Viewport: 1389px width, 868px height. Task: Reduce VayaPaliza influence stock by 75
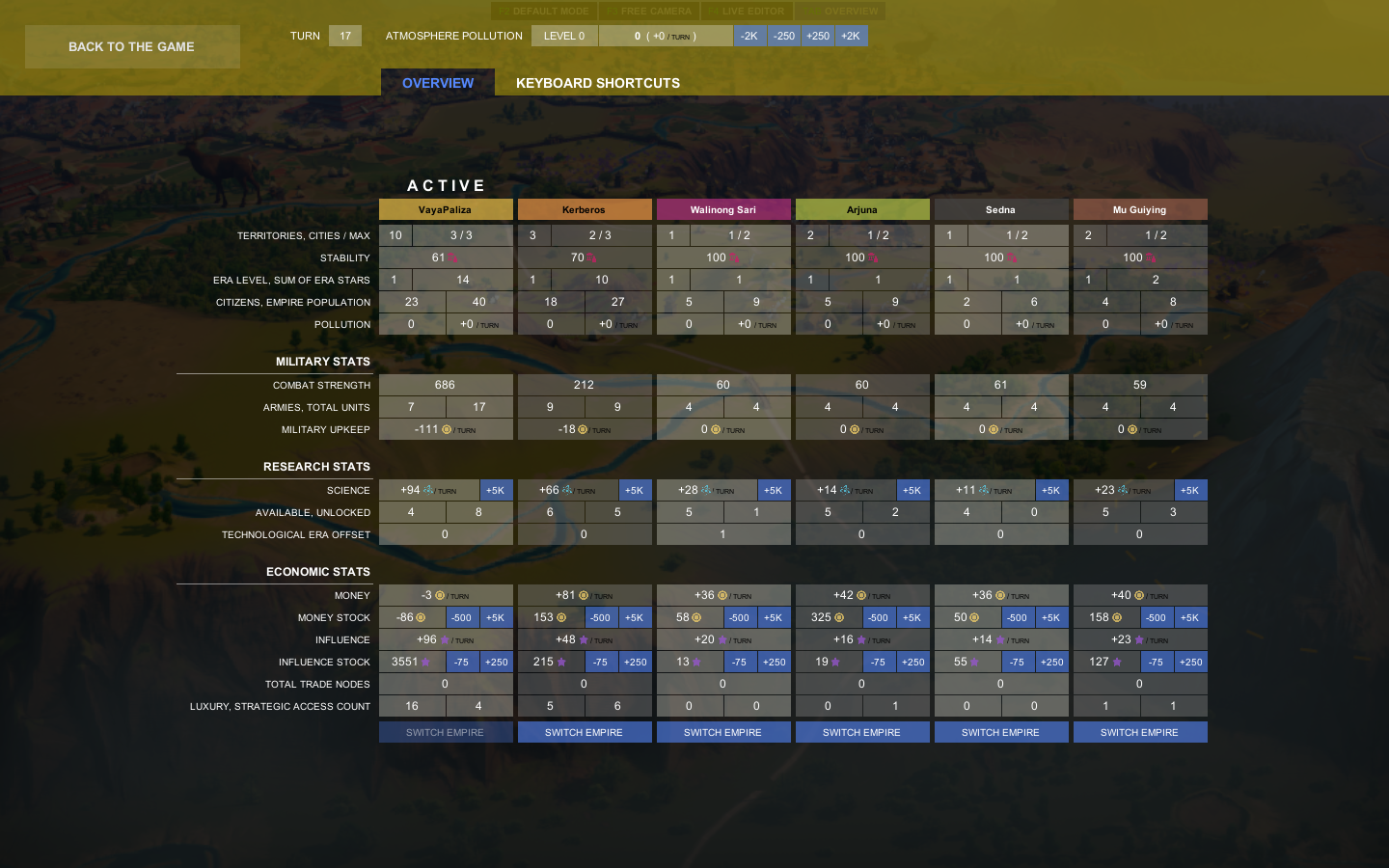point(462,662)
